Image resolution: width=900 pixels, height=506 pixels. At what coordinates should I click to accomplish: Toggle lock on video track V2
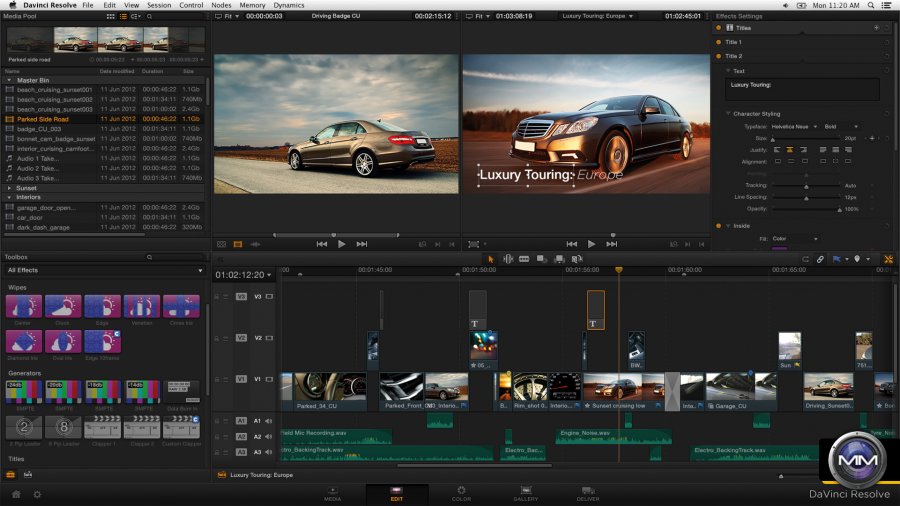217,338
